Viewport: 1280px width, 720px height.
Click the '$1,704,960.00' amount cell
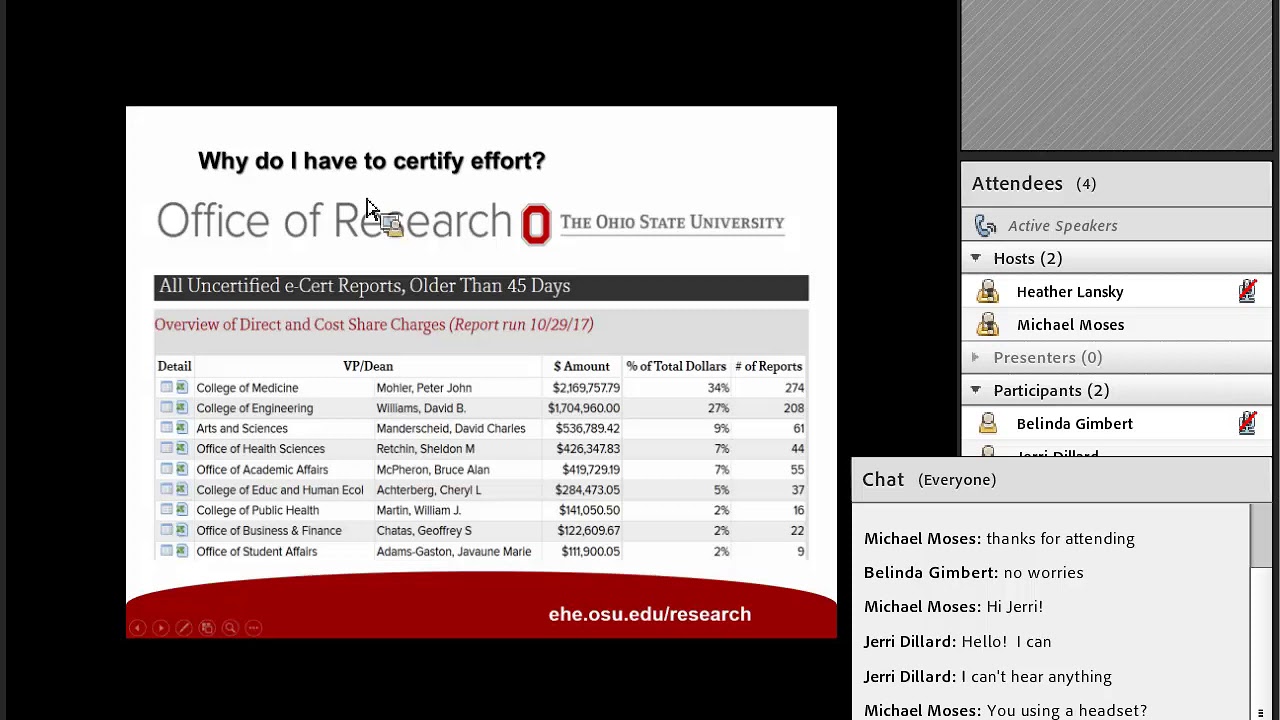pyautogui.click(x=584, y=408)
